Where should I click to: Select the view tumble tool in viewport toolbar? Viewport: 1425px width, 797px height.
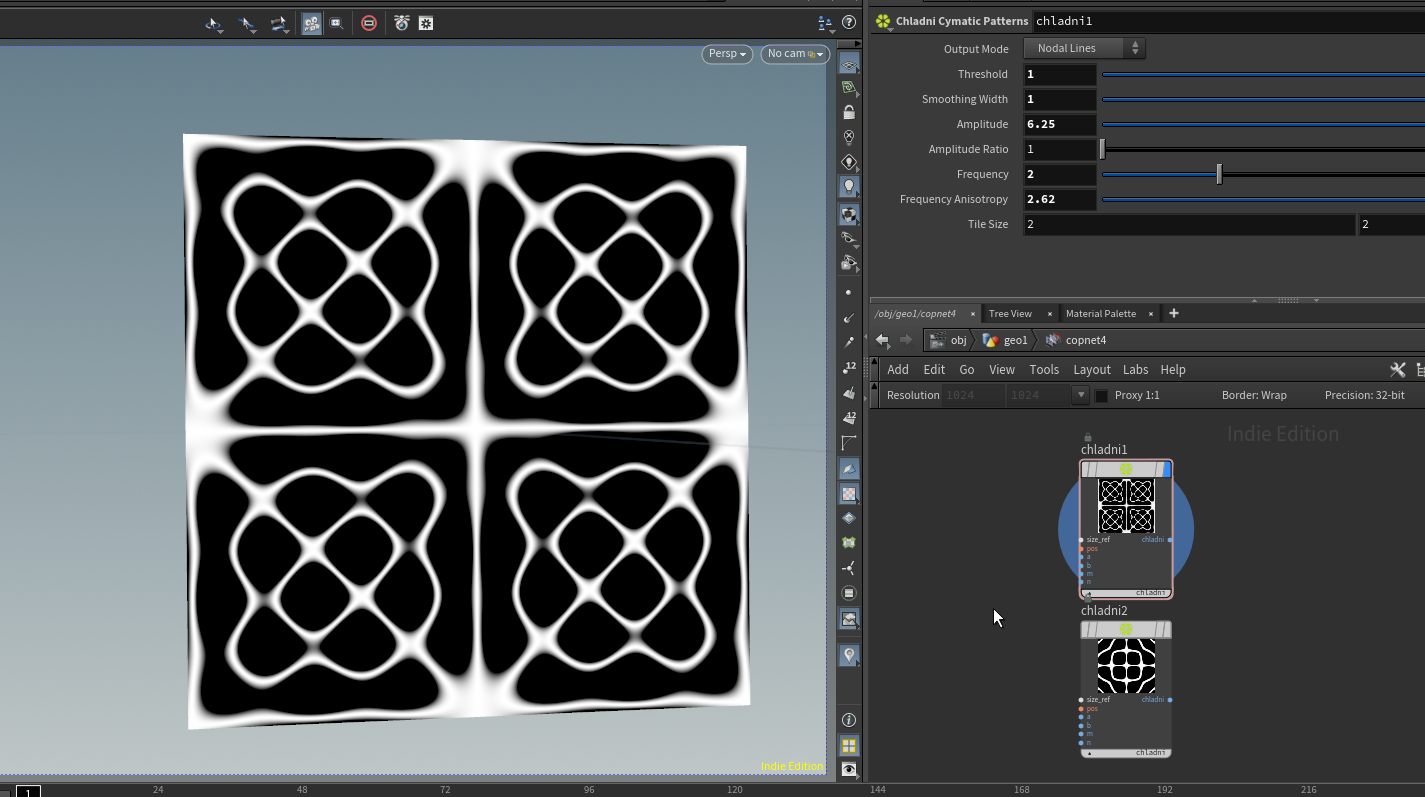[x=213, y=23]
